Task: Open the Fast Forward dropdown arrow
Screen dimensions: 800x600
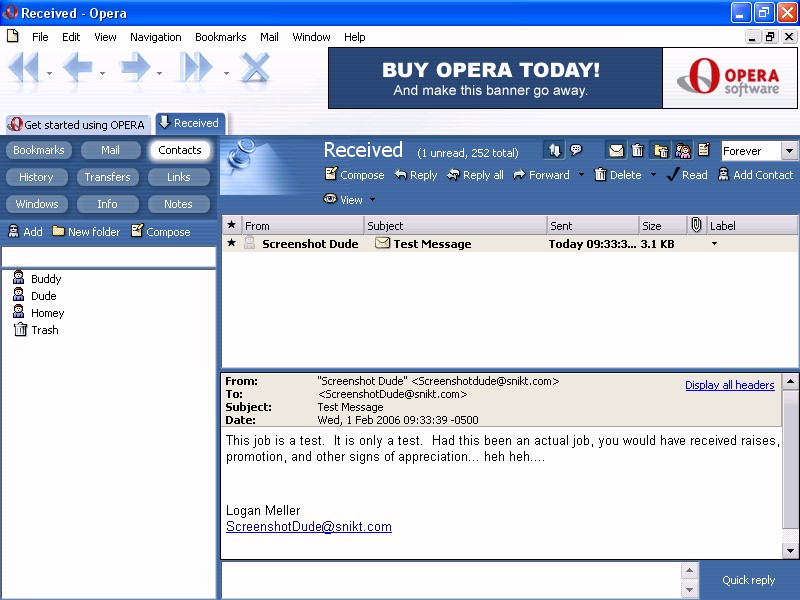Action: 226,73
